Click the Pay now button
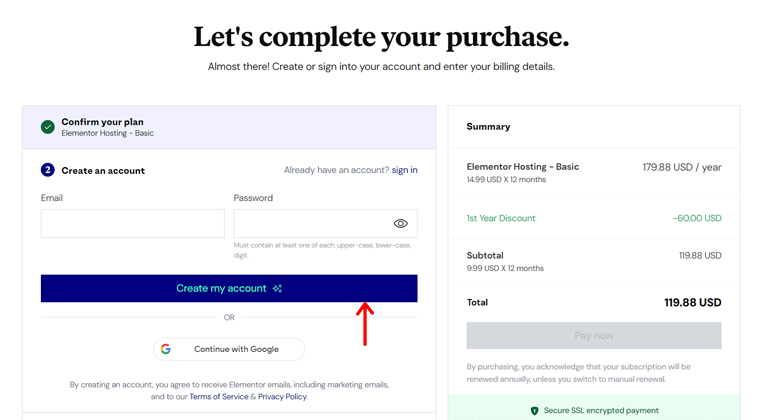The width and height of the screenshot is (760, 420). point(594,335)
